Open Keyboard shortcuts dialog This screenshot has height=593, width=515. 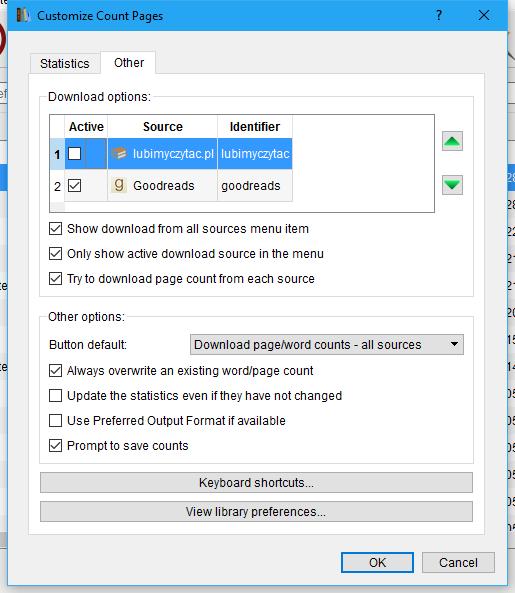point(256,483)
